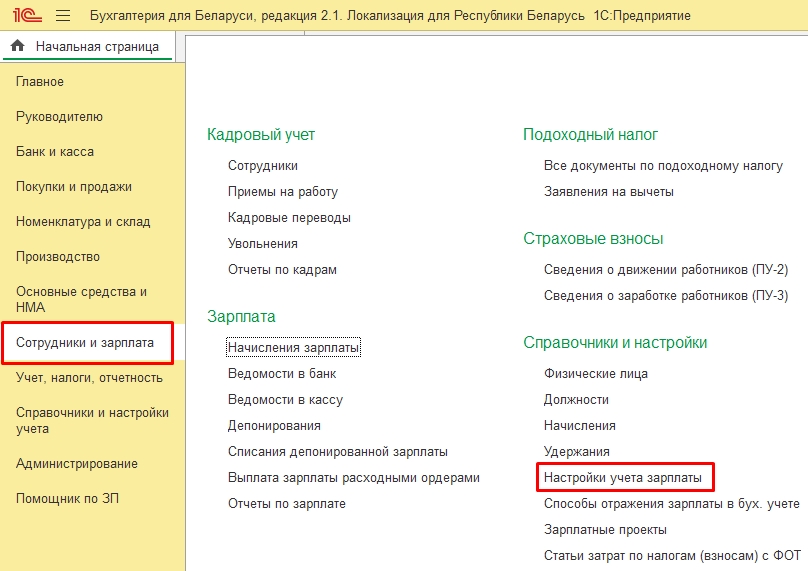Image resolution: width=808 pixels, height=571 pixels.
Task: Click the Справочники и настройки heading
Action: coord(615,343)
